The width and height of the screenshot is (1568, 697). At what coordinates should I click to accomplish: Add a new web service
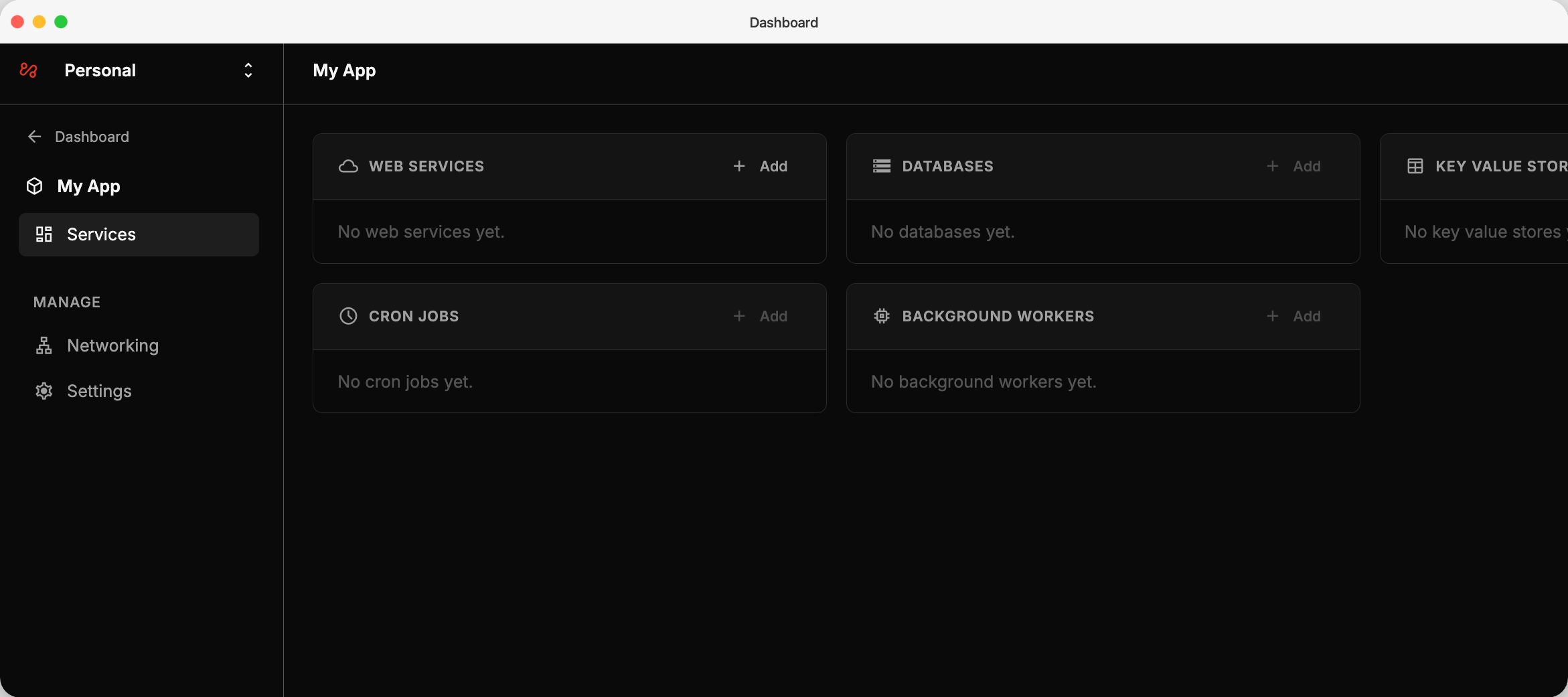[x=761, y=166]
